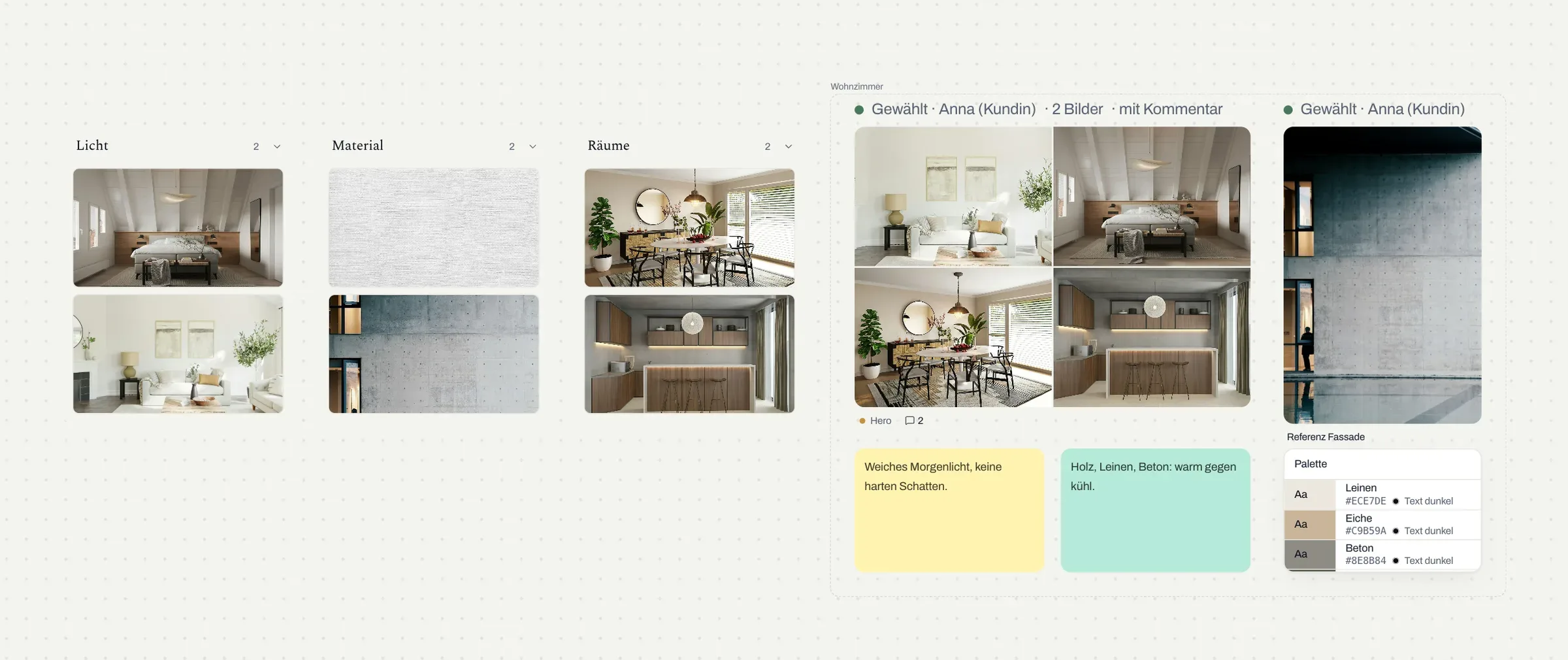Click the '#8E8B84' hex value
Screen dimensions: 1568x660
click(1365, 561)
